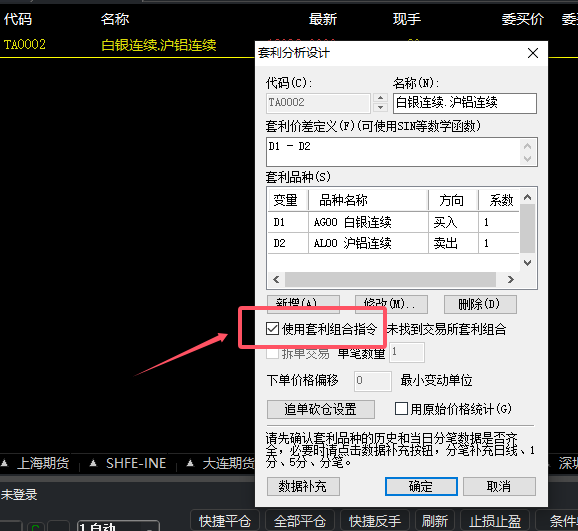Click variety list scroll left arrow
Screen dimensions: 578x531
276,280
